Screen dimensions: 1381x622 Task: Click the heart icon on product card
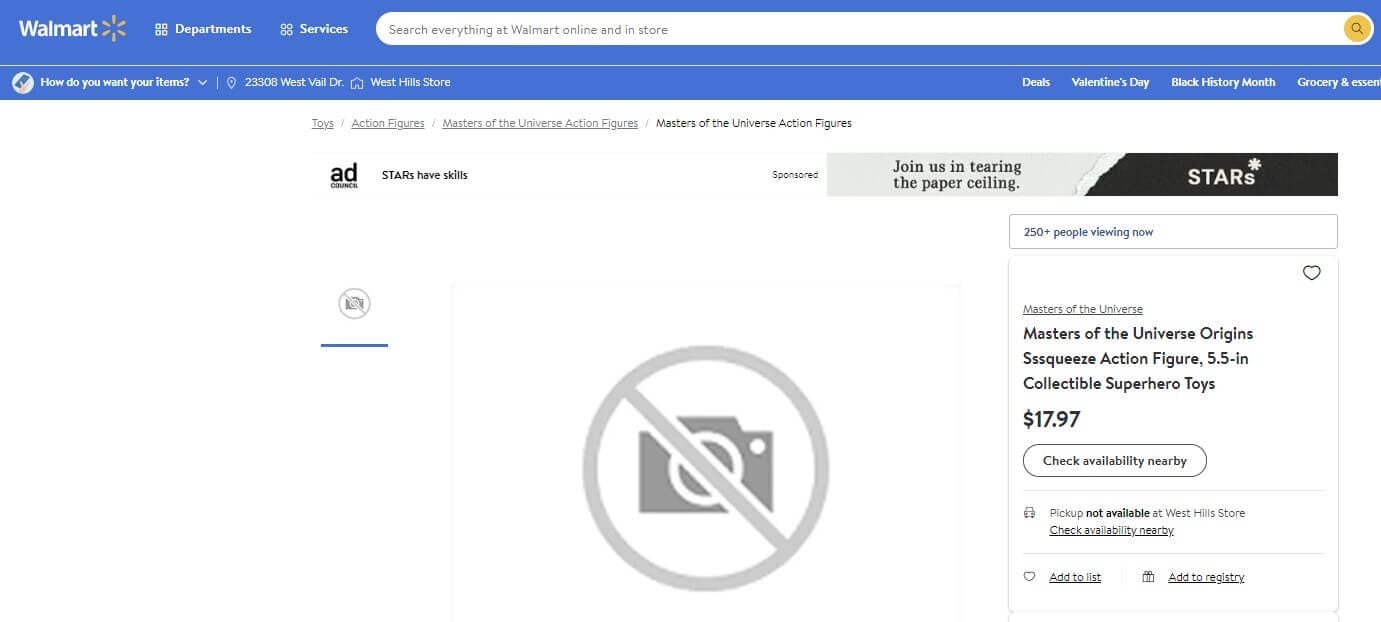[1311, 273]
